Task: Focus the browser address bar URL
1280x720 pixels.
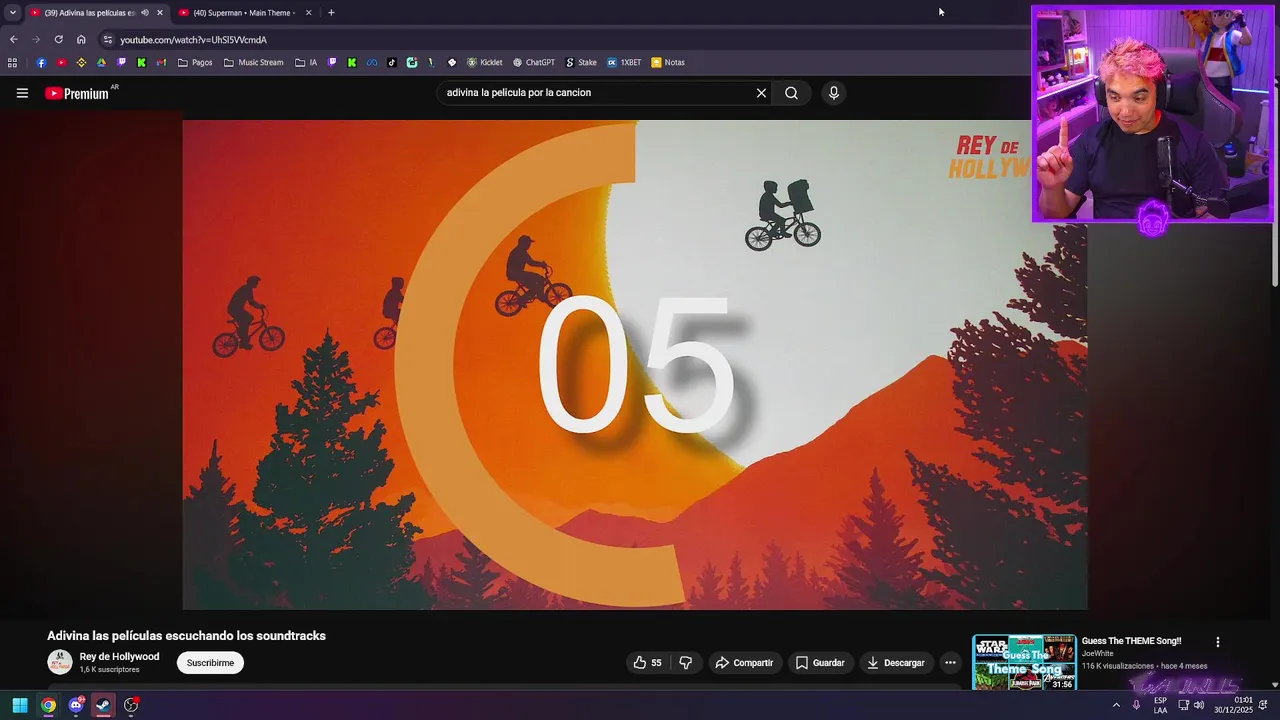Action: (x=194, y=40)
